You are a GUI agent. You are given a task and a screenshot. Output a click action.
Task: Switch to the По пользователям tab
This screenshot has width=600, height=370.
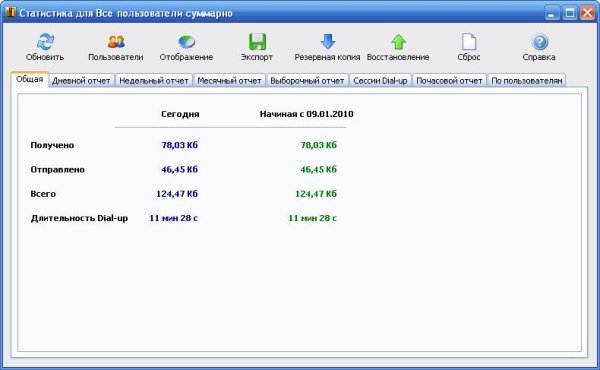(x=527, y=81)
